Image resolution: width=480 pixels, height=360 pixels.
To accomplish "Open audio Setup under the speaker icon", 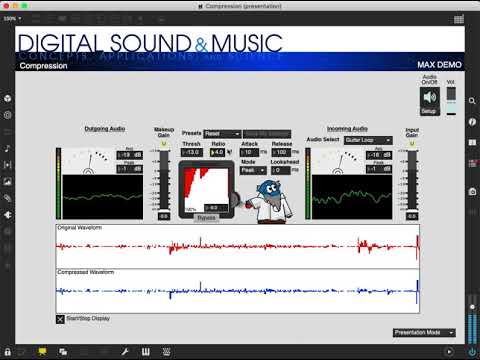I will (429, 111).
